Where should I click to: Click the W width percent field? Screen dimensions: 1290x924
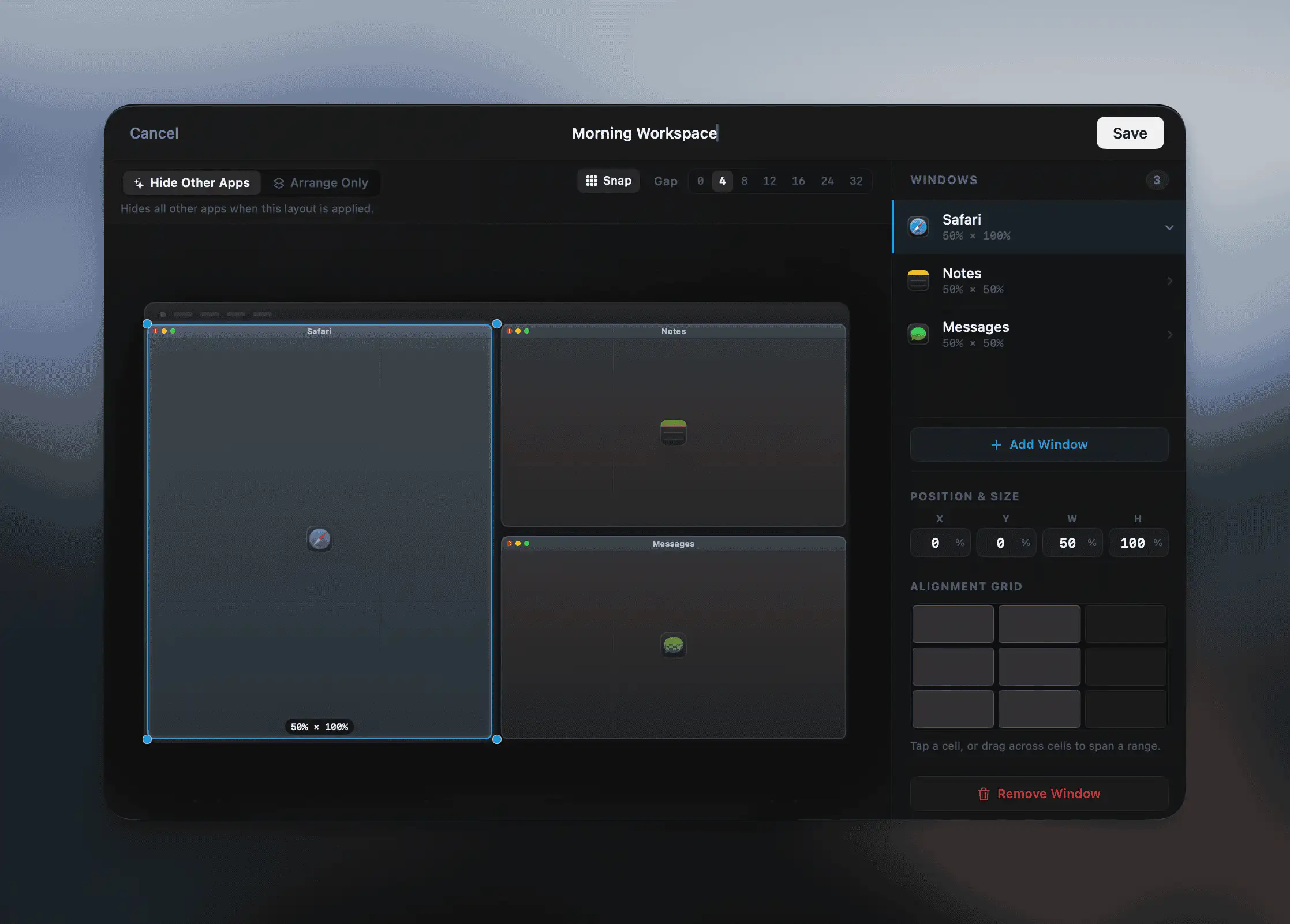1072,543
